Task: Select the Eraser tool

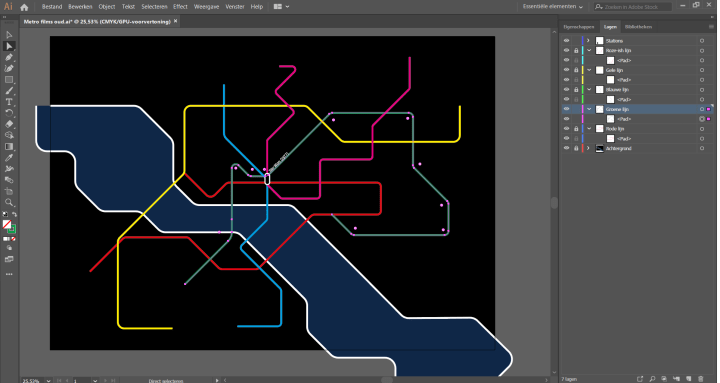Action: click(9, 124)
